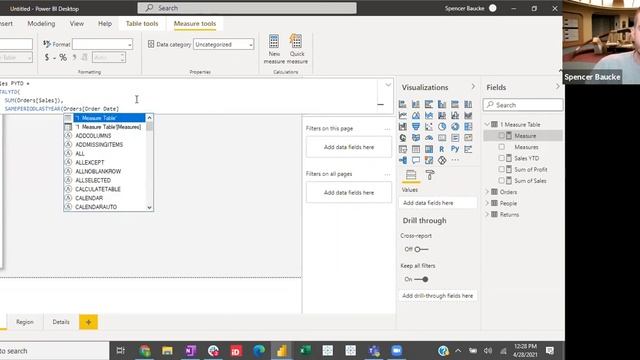Turn off Keep all filters toggle
This screenshot has height=360, width=640.
421,279
